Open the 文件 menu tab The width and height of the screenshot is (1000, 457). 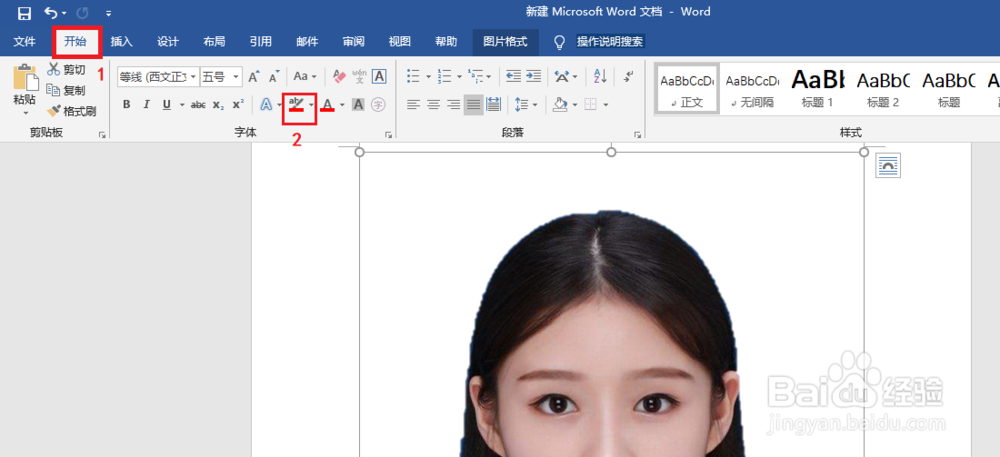pyautogui.click(x=24, y=42)
